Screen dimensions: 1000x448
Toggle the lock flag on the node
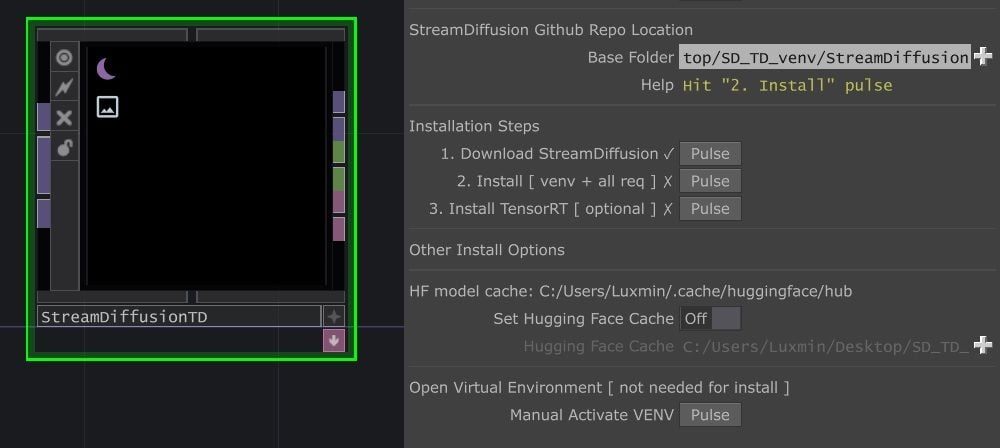[64, 147]
